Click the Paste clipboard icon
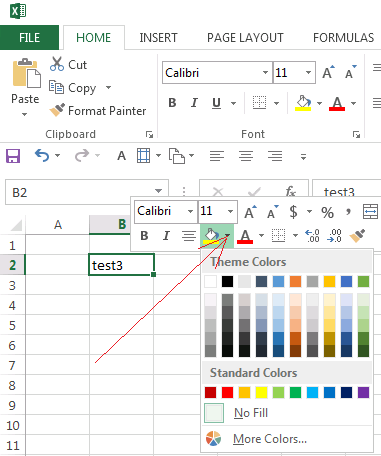 (x=27, y=73)
